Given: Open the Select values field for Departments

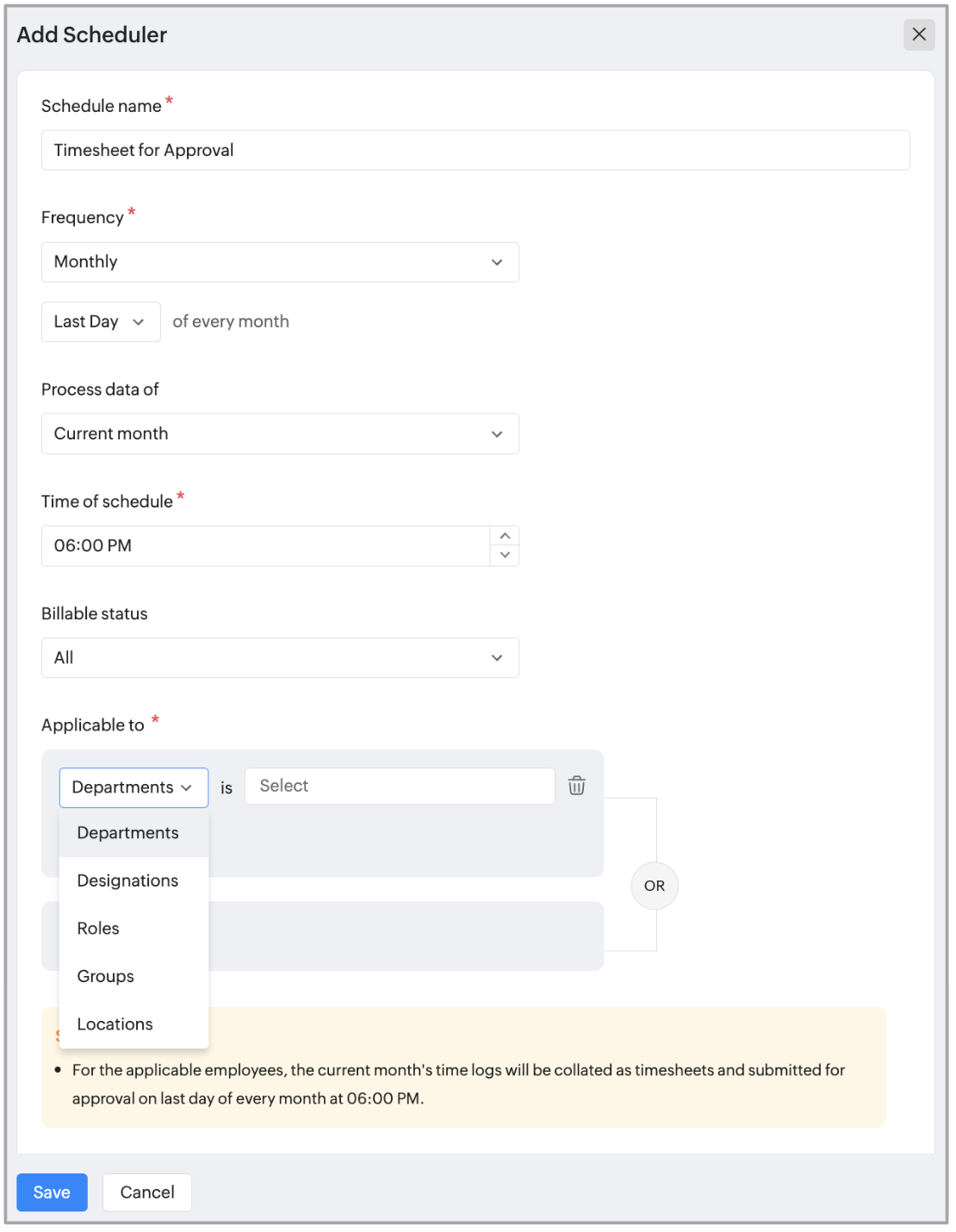Looking at the screenshot, I should click(x=400, y=787).
